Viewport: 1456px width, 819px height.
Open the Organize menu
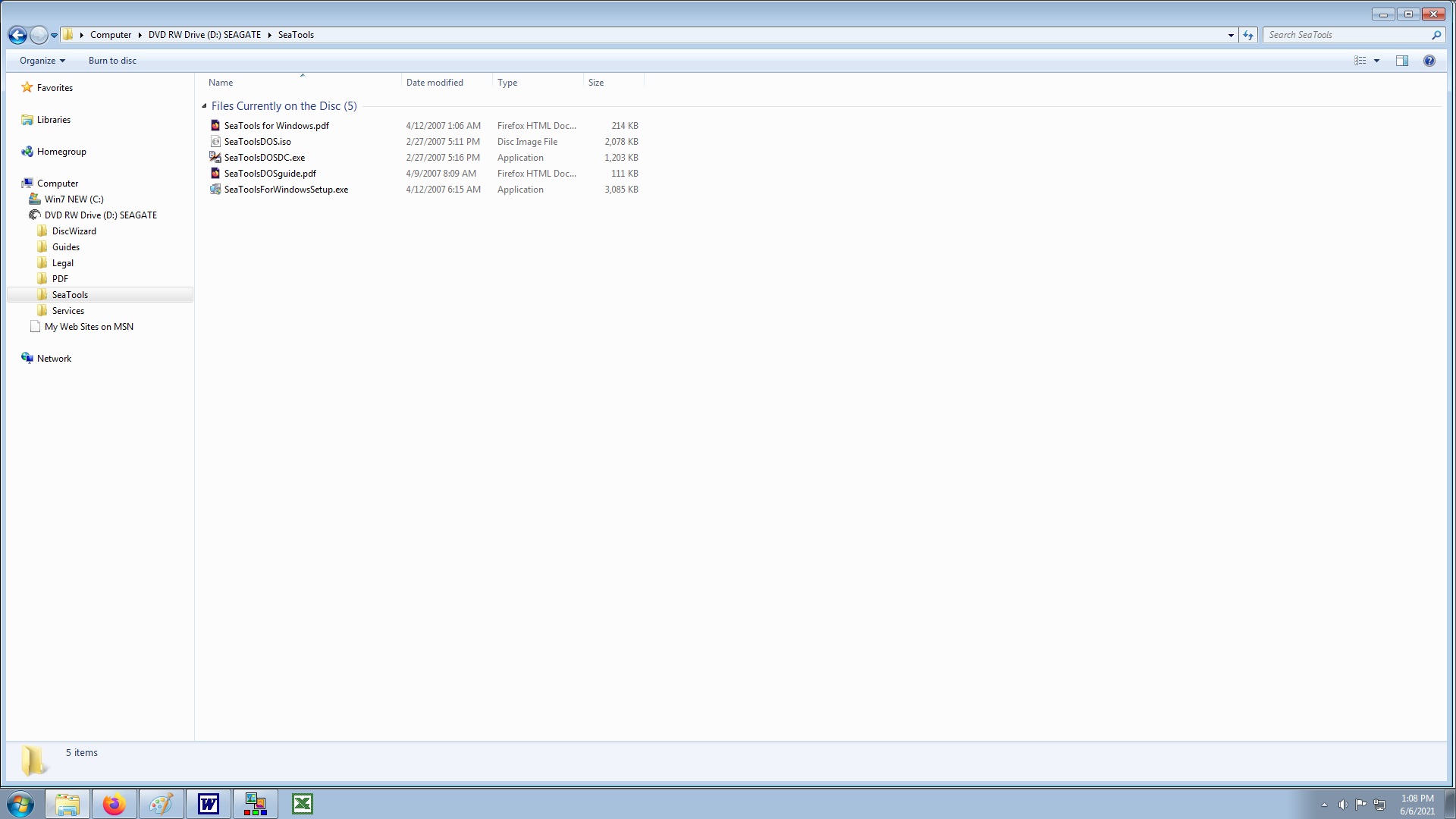(x=42, y=61)
